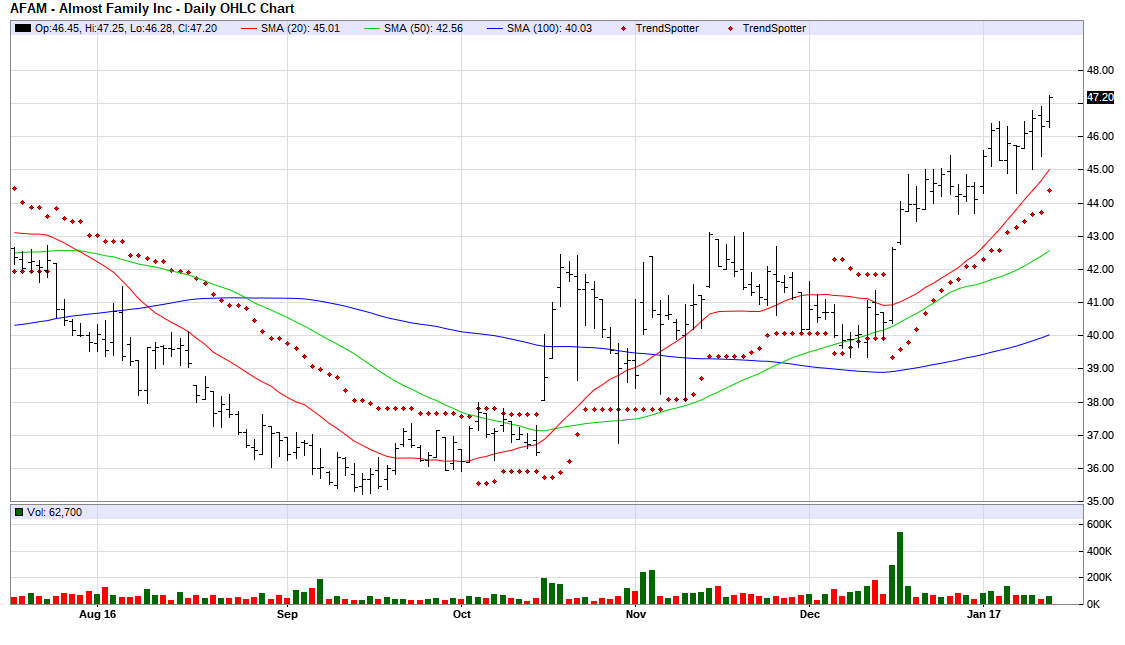Click the 'Nov' date axis label
This screenshot has width=1125, height=645.
636,614
